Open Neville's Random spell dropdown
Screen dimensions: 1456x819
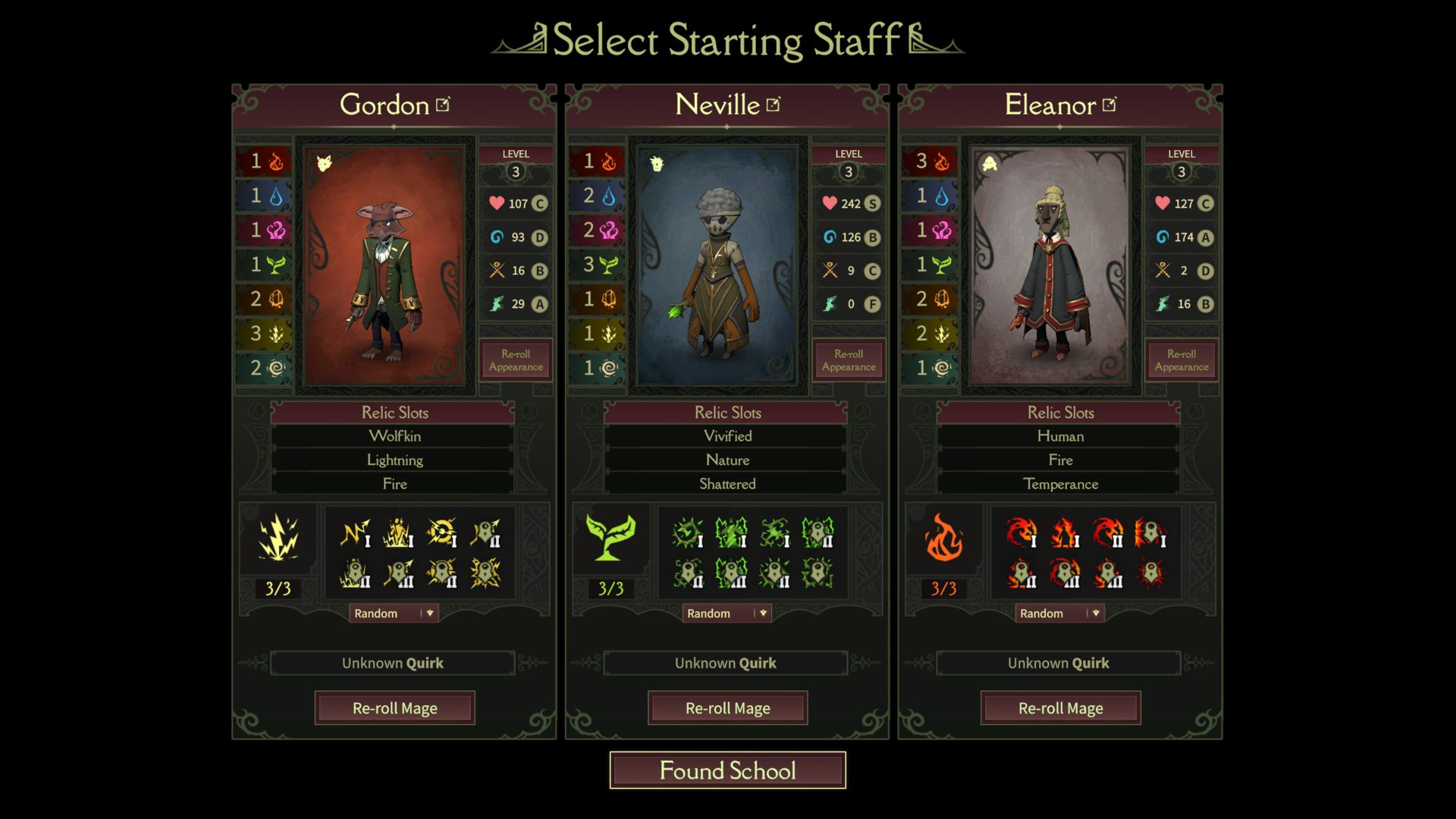[726, 613]
